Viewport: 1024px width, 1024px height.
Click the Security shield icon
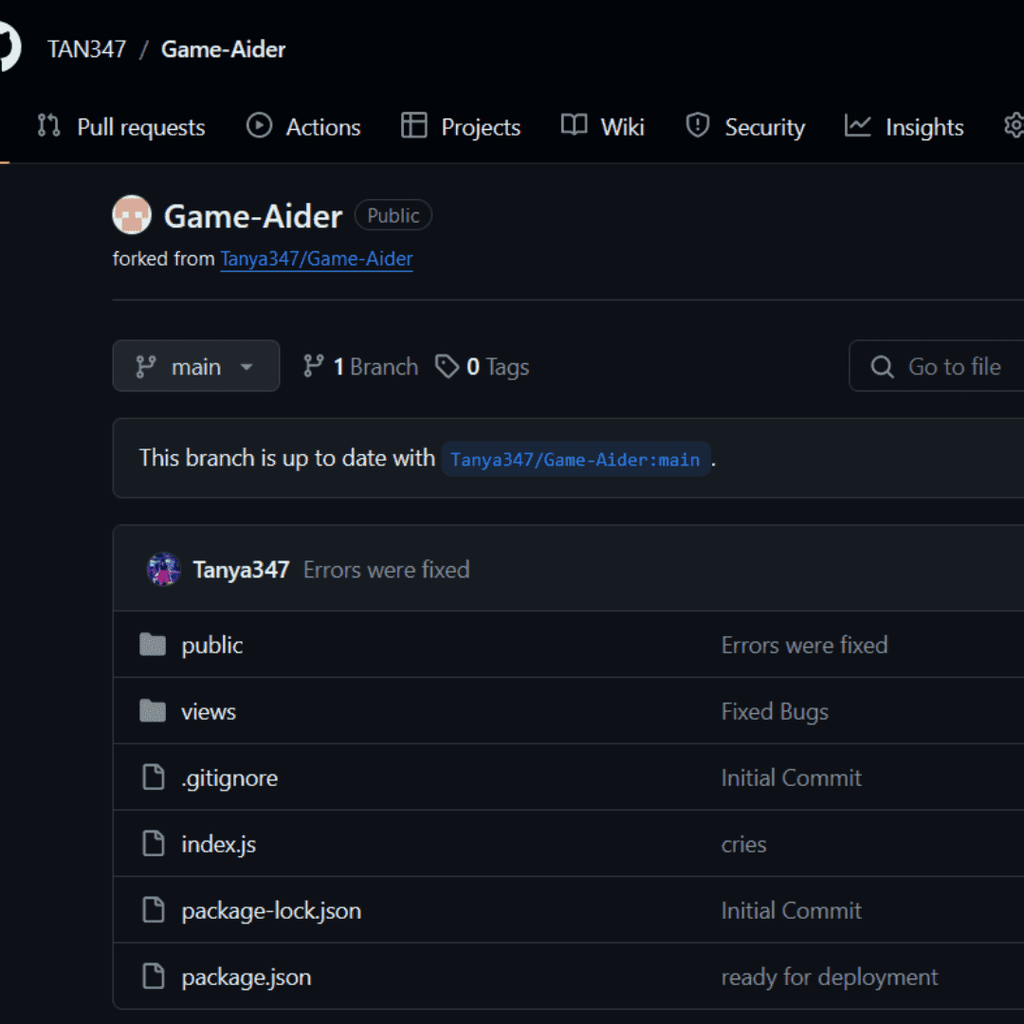[x=697, y=126]
